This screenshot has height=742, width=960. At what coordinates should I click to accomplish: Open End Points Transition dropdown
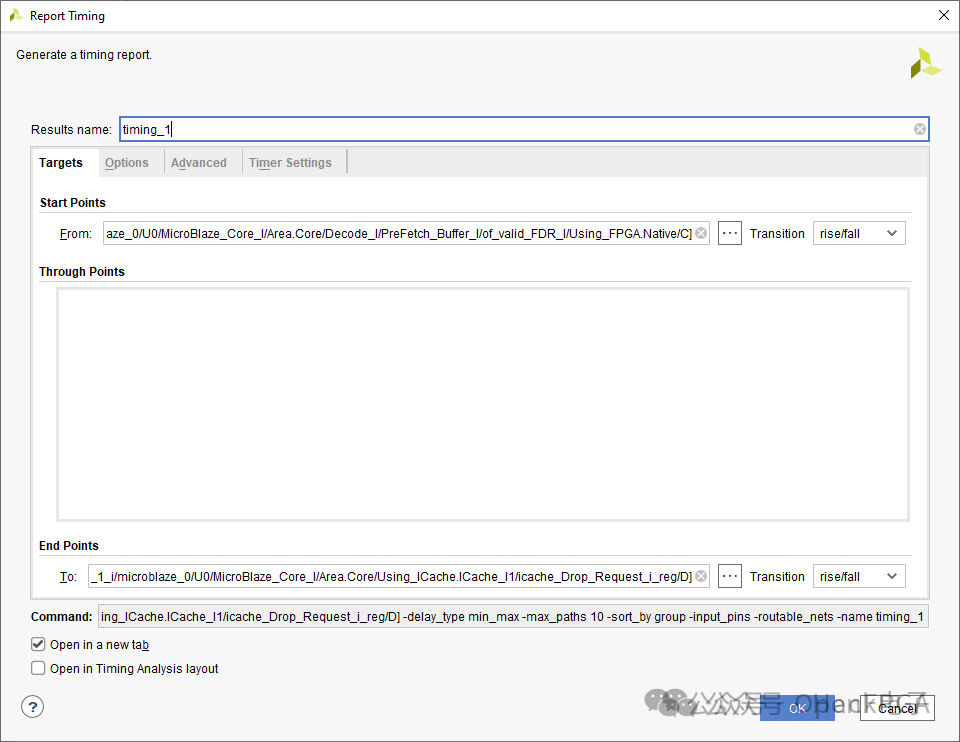pyautogui.click(x=859, y=576)
